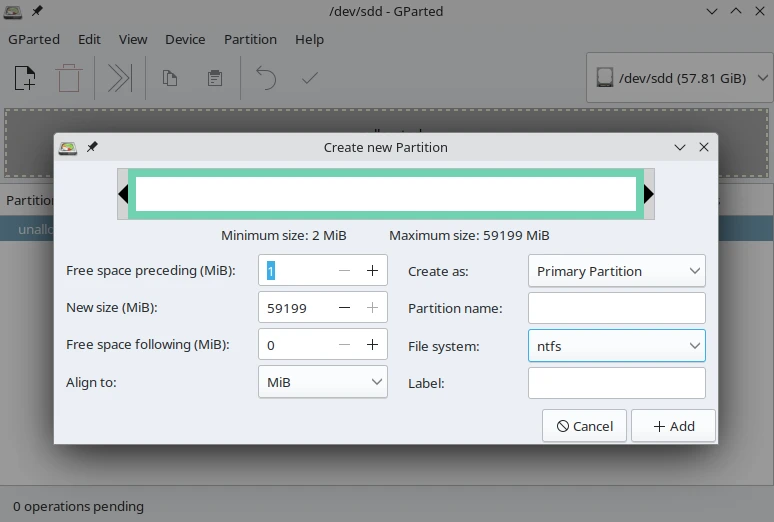The width and height of the screenshot is (774, 522).
Task: Open the Align to MiB dropdown
Action: click(322, 382)
